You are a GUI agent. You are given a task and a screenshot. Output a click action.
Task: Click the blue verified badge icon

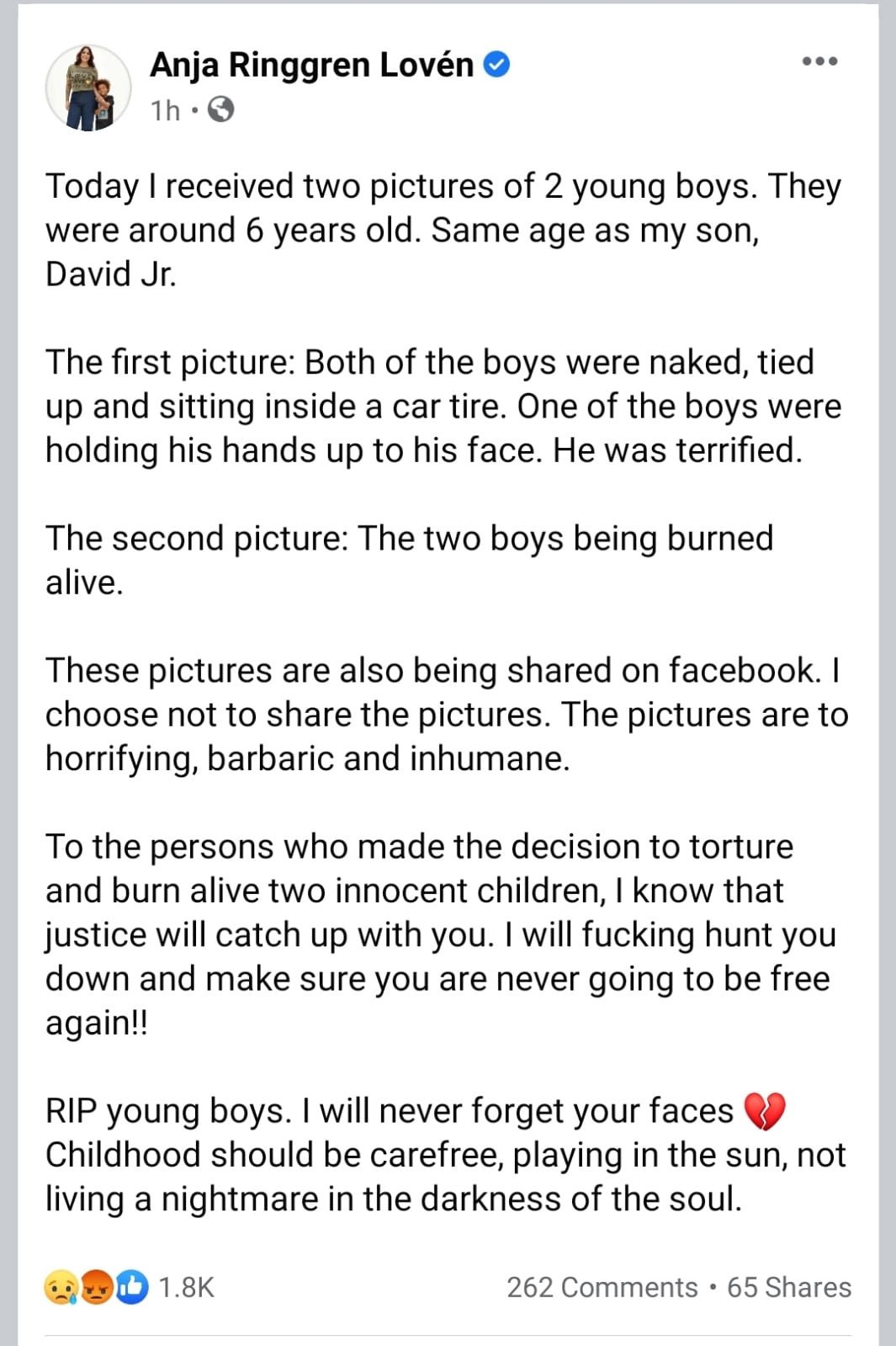click(497, 65)
